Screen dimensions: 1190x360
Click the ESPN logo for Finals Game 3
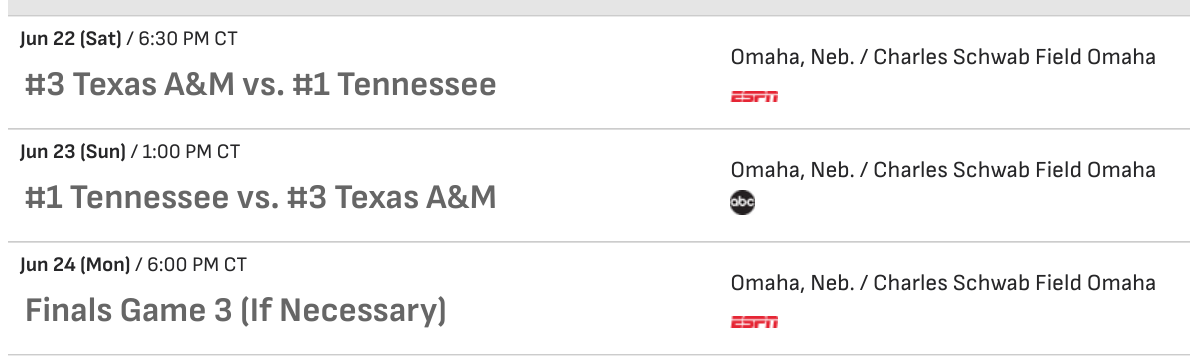[x=754, y=322]
